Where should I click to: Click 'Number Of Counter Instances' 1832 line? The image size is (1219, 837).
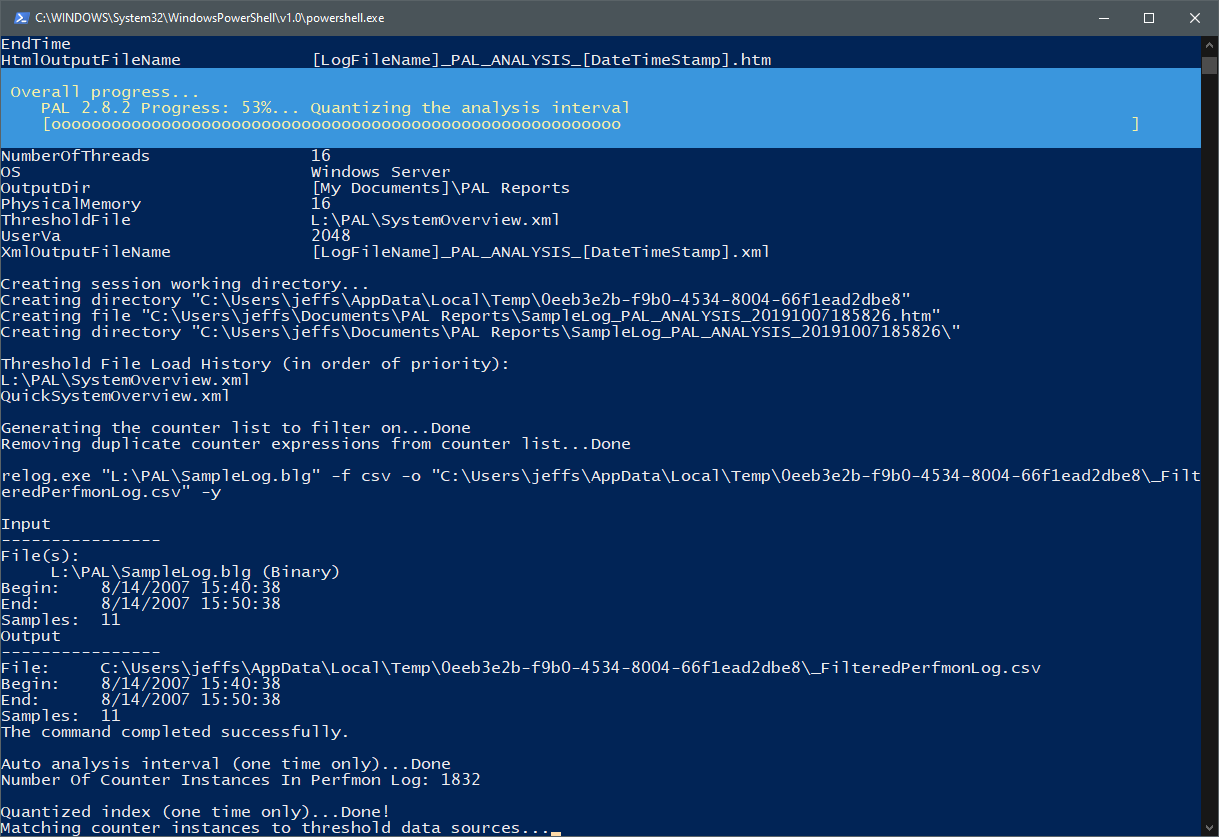tap(241, 780)
